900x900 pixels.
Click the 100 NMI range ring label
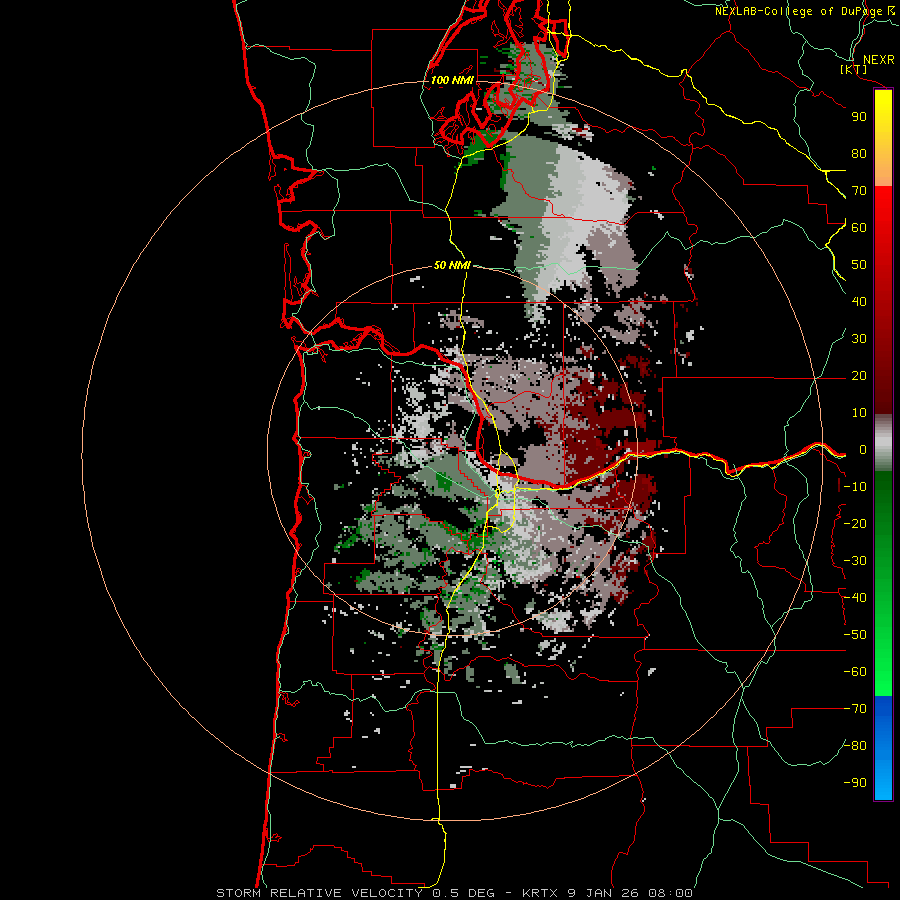pyautogui.click(x=452, y=80)
